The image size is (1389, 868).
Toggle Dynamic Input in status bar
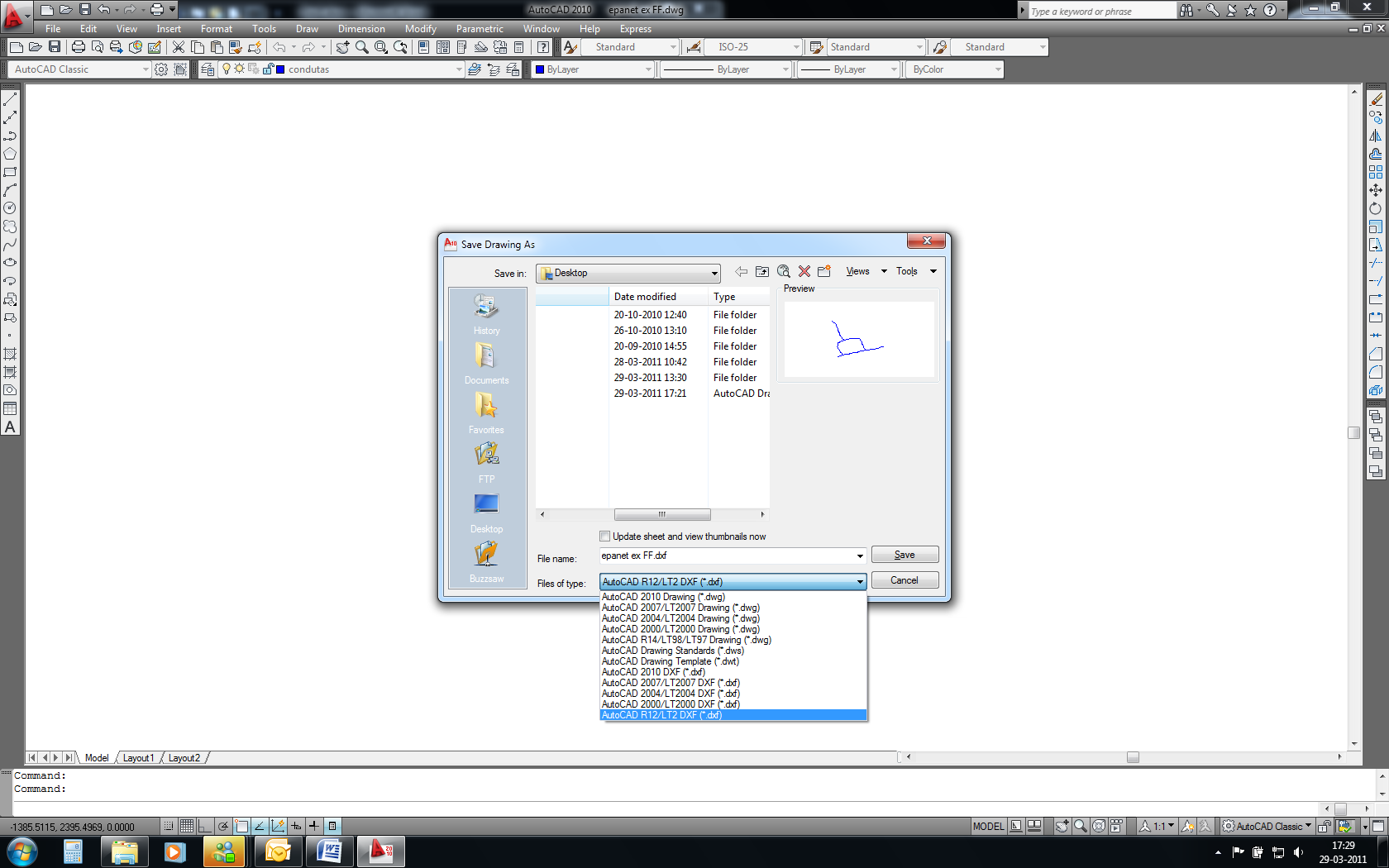(x=296, y=826)
